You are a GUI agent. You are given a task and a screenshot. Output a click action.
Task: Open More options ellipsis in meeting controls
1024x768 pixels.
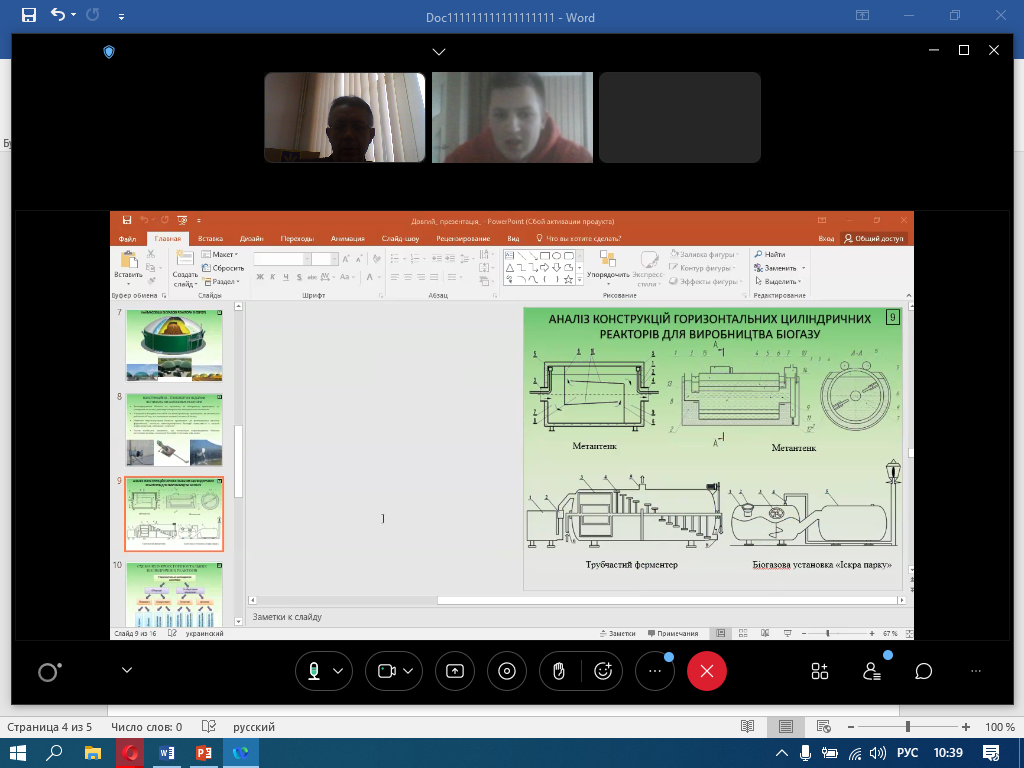click(654, 671)
